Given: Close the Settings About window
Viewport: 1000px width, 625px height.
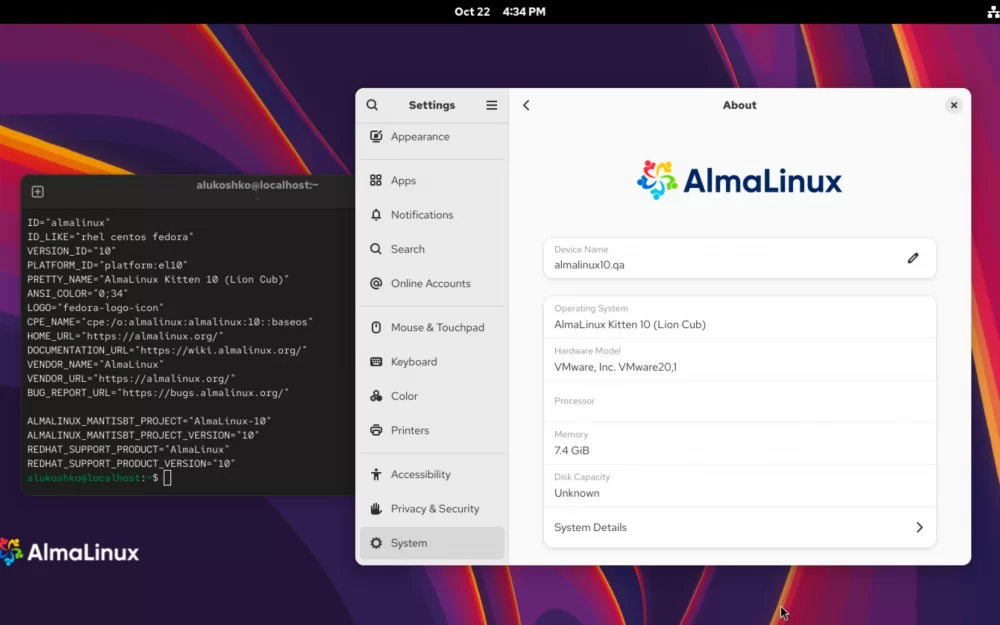Looking at the screenshot, I should (953, 105).
